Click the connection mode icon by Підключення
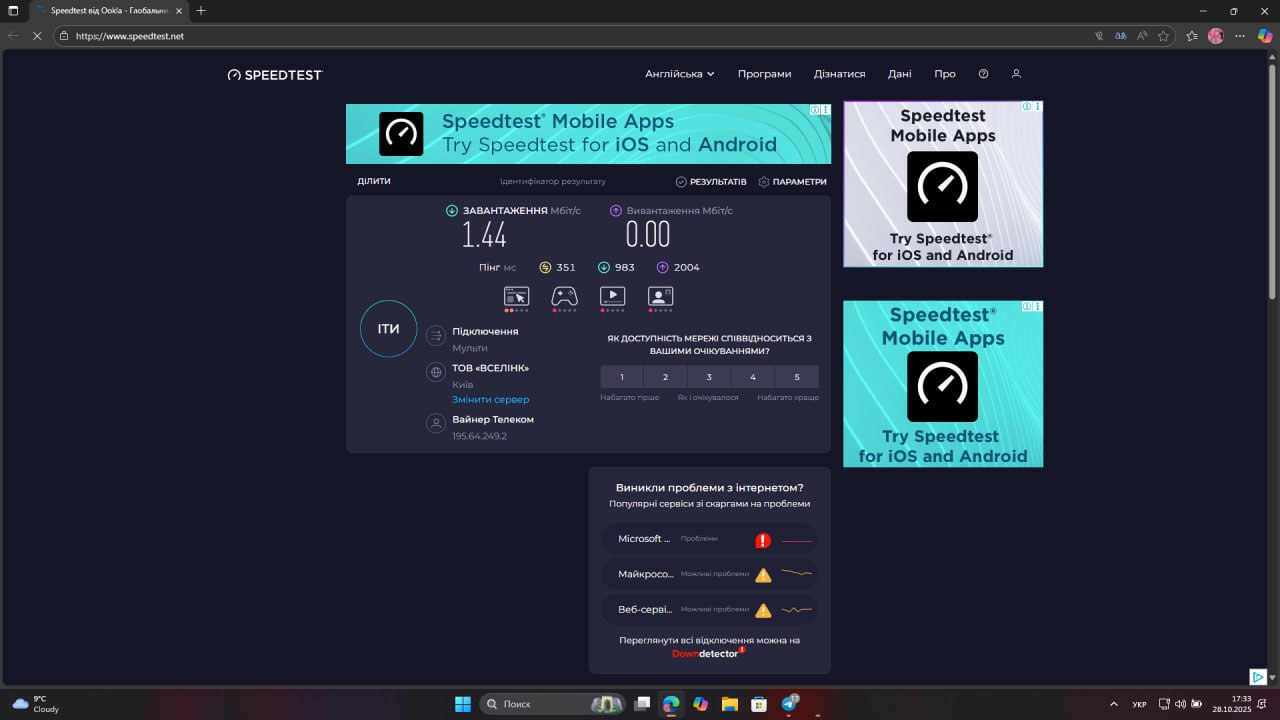 (x=436, y=336)
